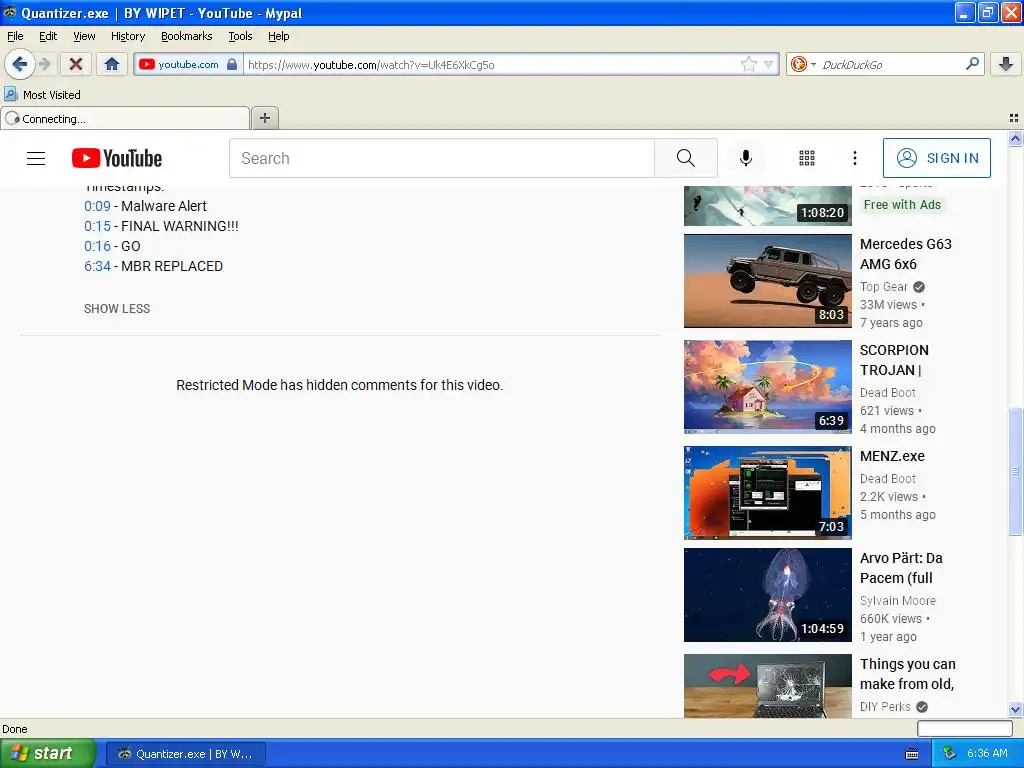Click the DuckDuckGo search input field
Viewport: 1024px width, 768px height.
889,64
